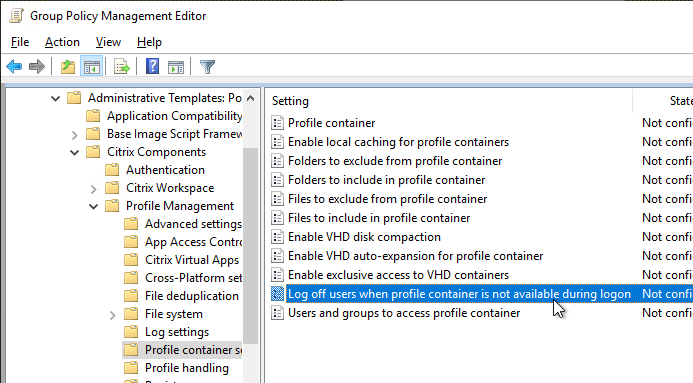Select the Log settings folder
Image resolution: width=693 pixels, height=383 pixels.
pyautogui.click(x=177, y=332)
